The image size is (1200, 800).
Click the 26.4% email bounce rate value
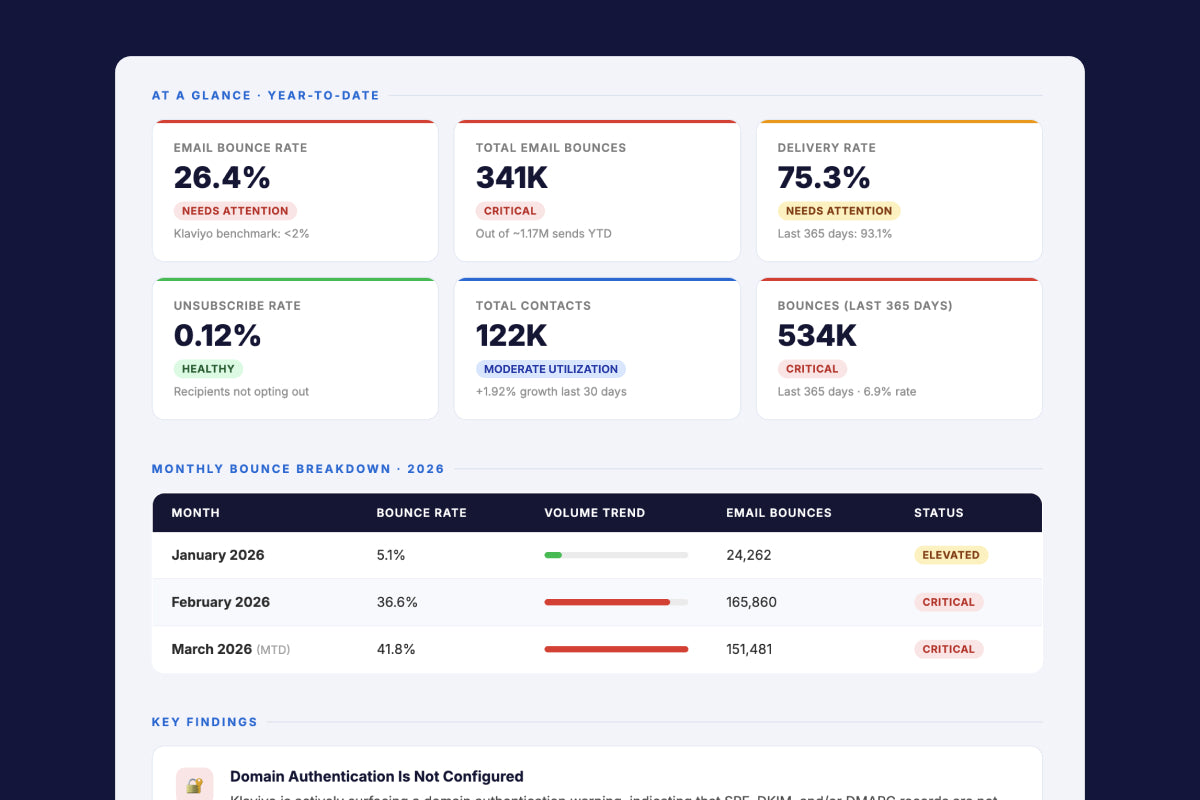(222, 178)
